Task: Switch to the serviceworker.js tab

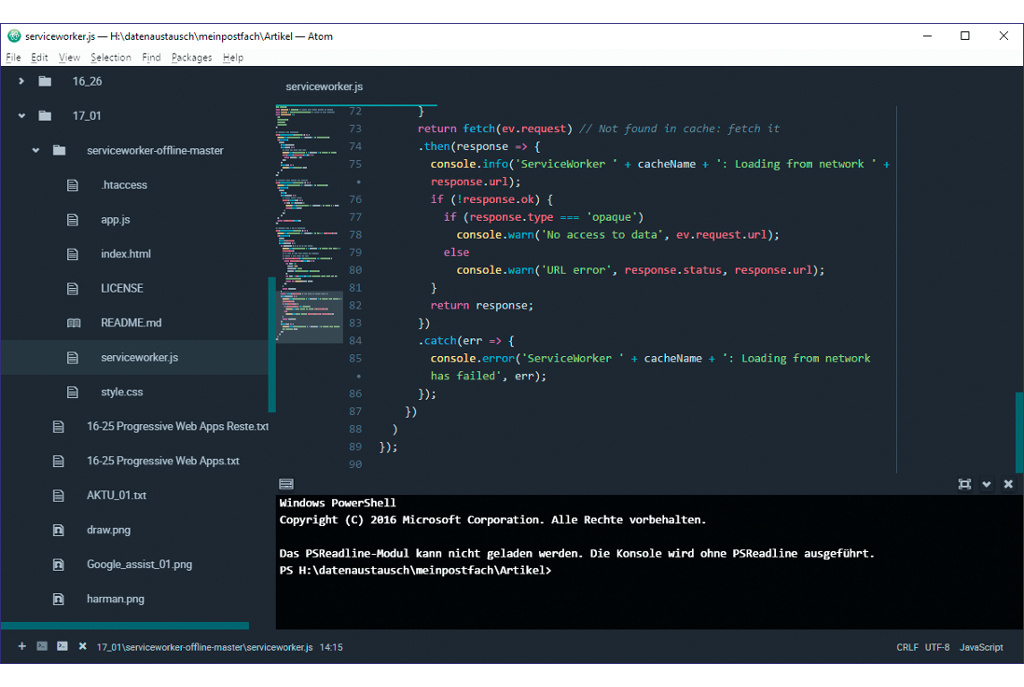Action: pos(324,87)
